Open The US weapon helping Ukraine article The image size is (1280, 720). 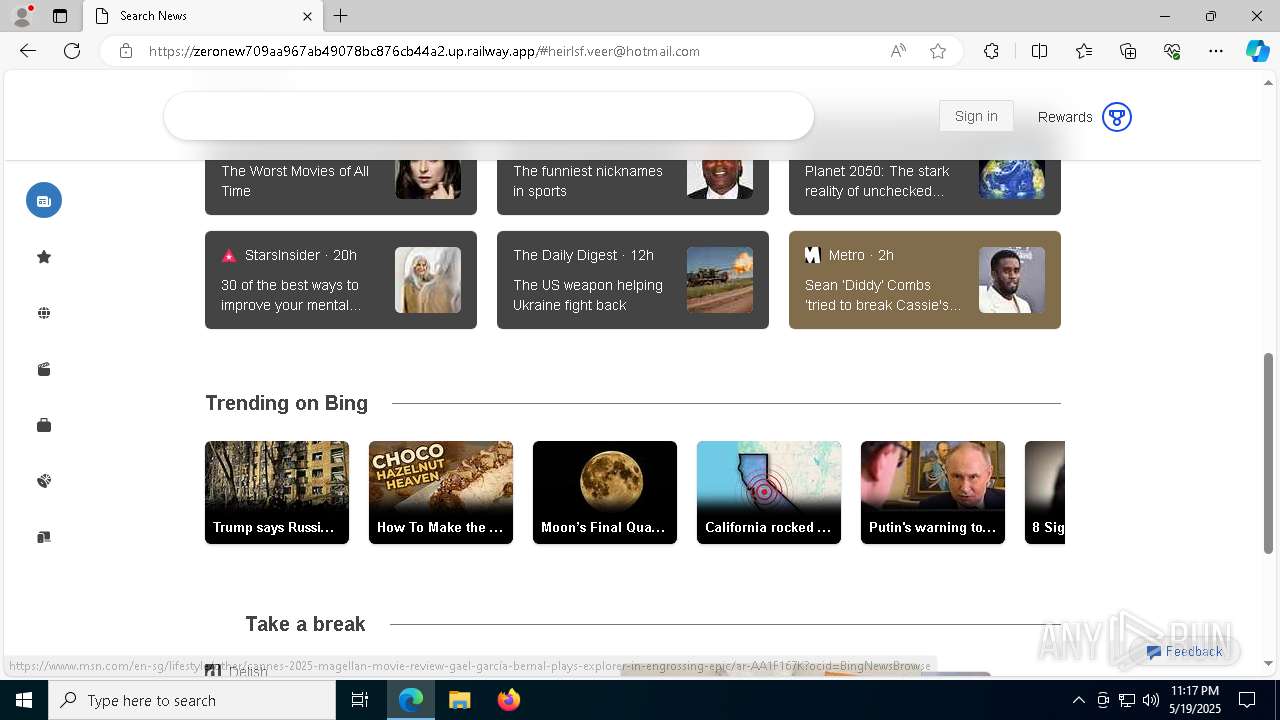click(x=633, y=280)
